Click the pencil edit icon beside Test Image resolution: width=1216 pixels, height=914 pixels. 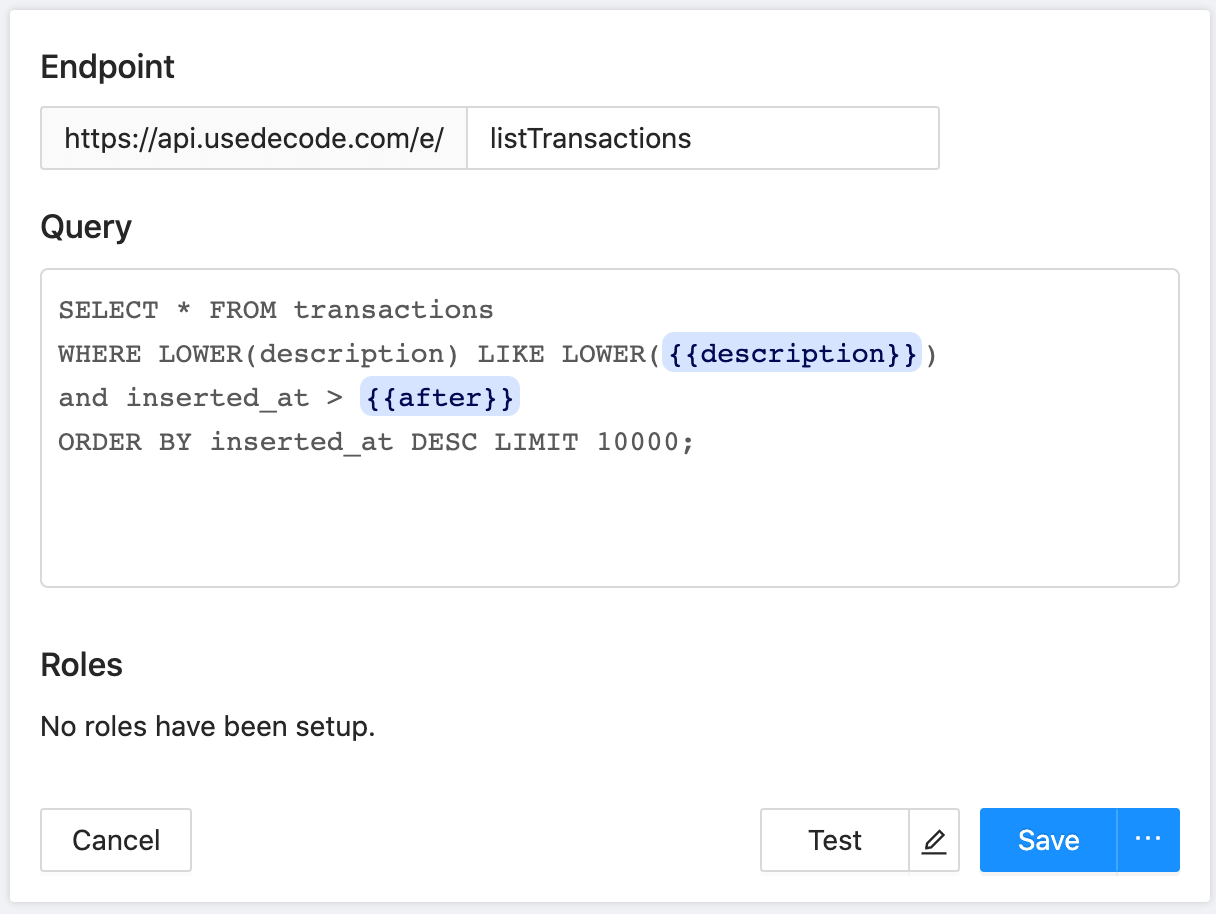coord(934,841)
